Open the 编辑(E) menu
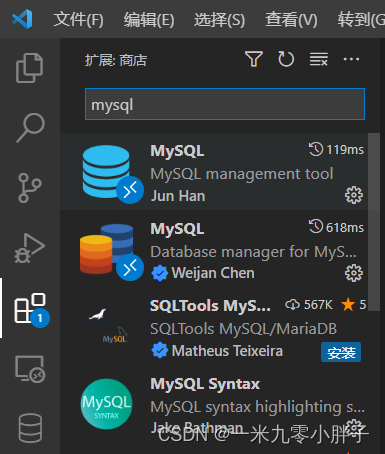 [x=149, y=20]
